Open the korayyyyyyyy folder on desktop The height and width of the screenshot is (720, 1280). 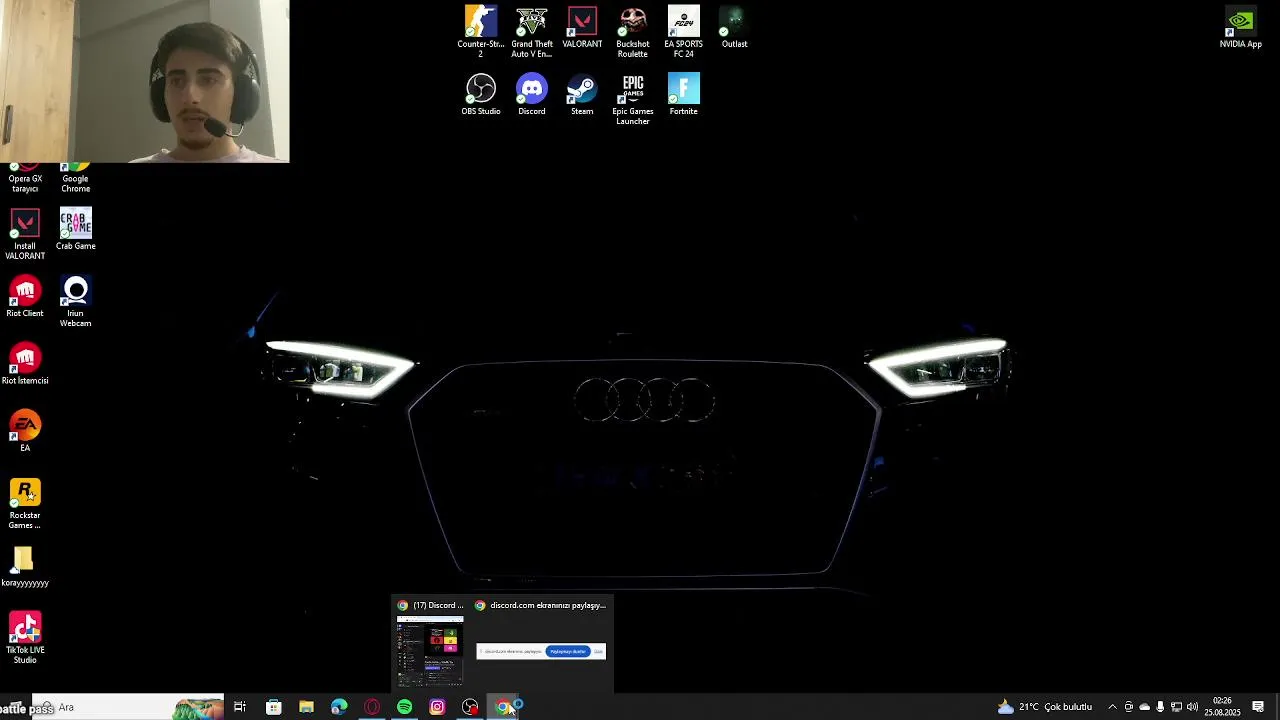[25, 566]
